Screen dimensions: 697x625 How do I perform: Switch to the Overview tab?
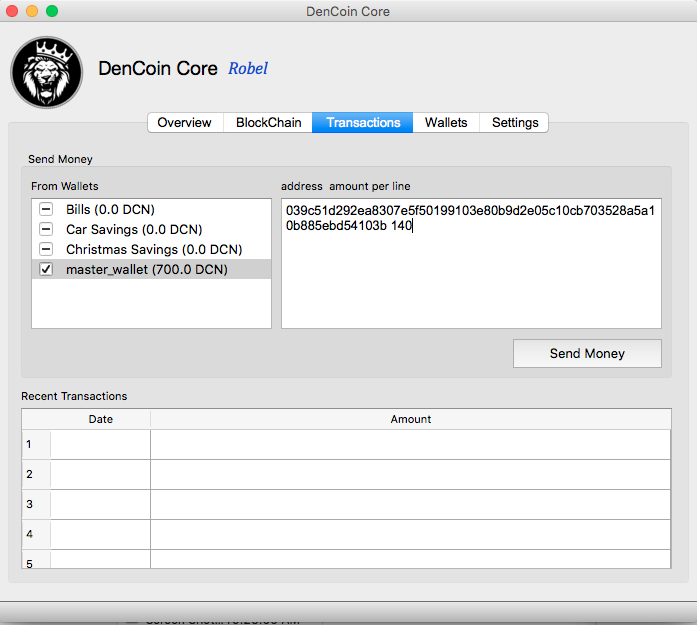pos(184,123)
